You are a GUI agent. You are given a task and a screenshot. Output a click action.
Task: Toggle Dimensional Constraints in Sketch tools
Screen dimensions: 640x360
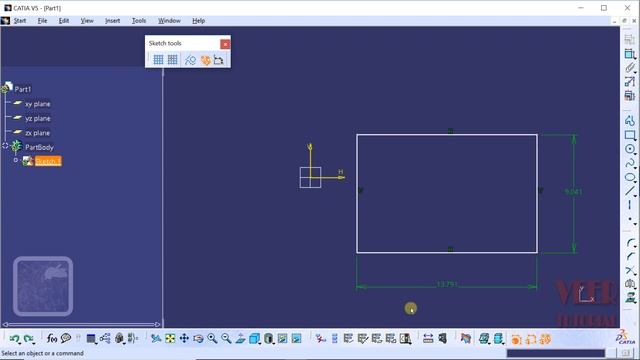pos(219,60)
